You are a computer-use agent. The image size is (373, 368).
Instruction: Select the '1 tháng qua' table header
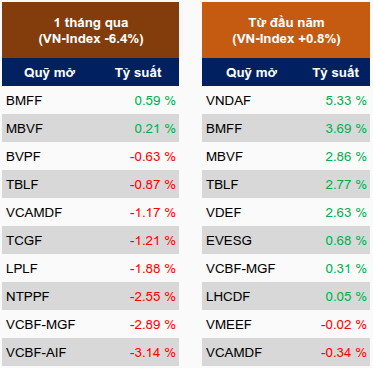pos(90,30)
